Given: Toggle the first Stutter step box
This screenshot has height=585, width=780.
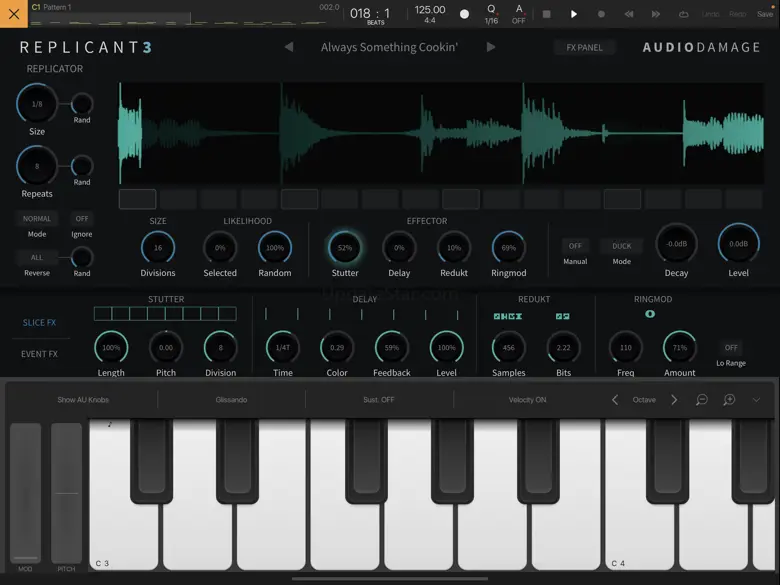Looking at the screenshot, I should (x=102, y=313).
